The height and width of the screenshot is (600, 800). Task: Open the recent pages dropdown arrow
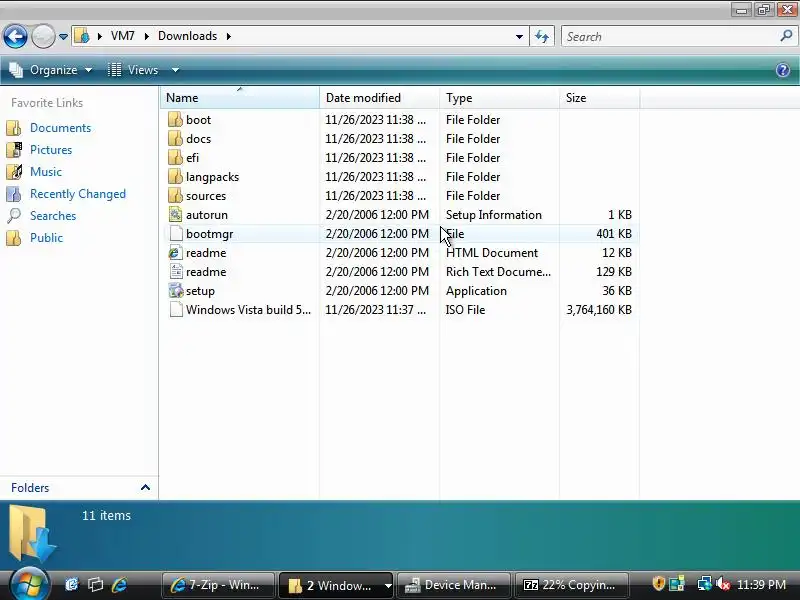coord(63,37)
